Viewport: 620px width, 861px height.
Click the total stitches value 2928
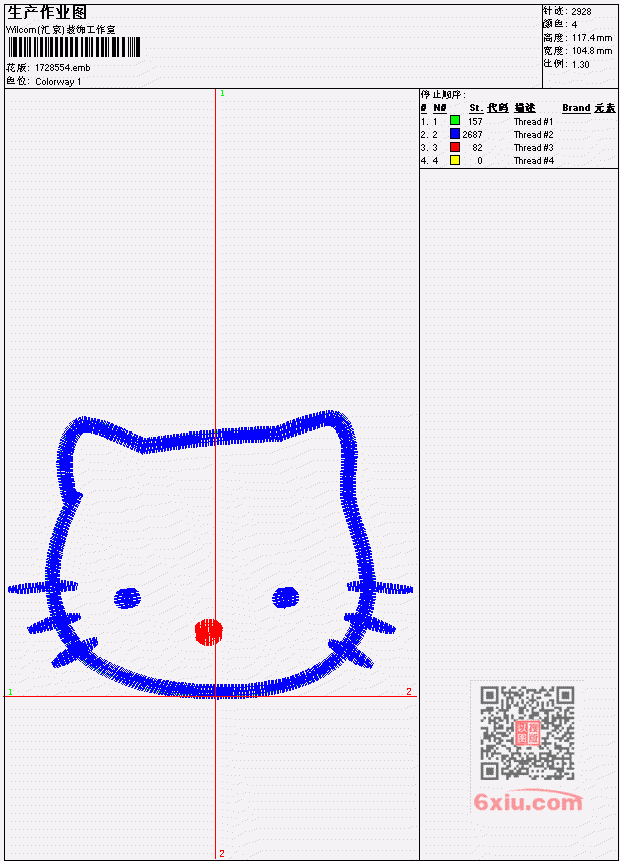pyautogui.click(x=581, y=11)
